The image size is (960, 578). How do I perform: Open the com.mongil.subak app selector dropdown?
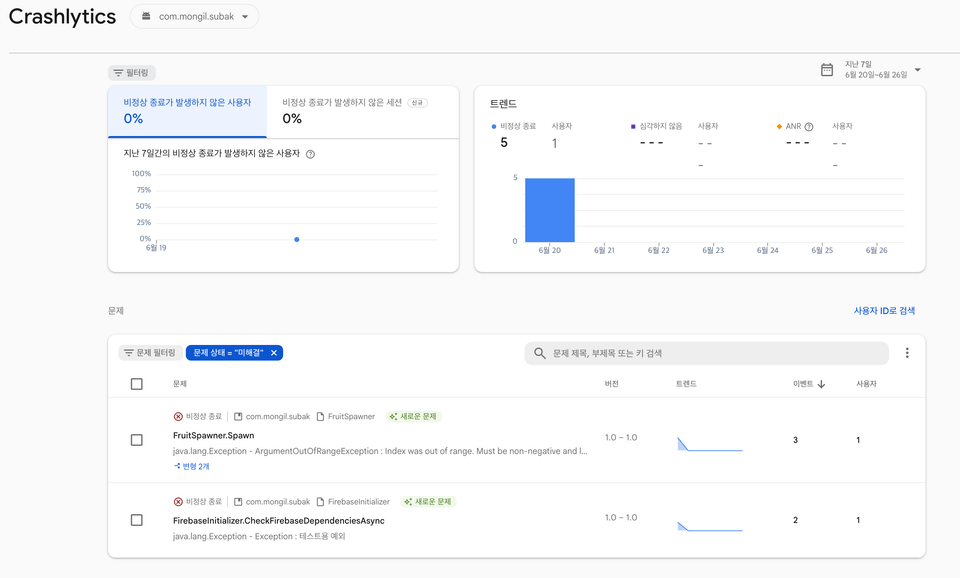click(x=194, y=17)
